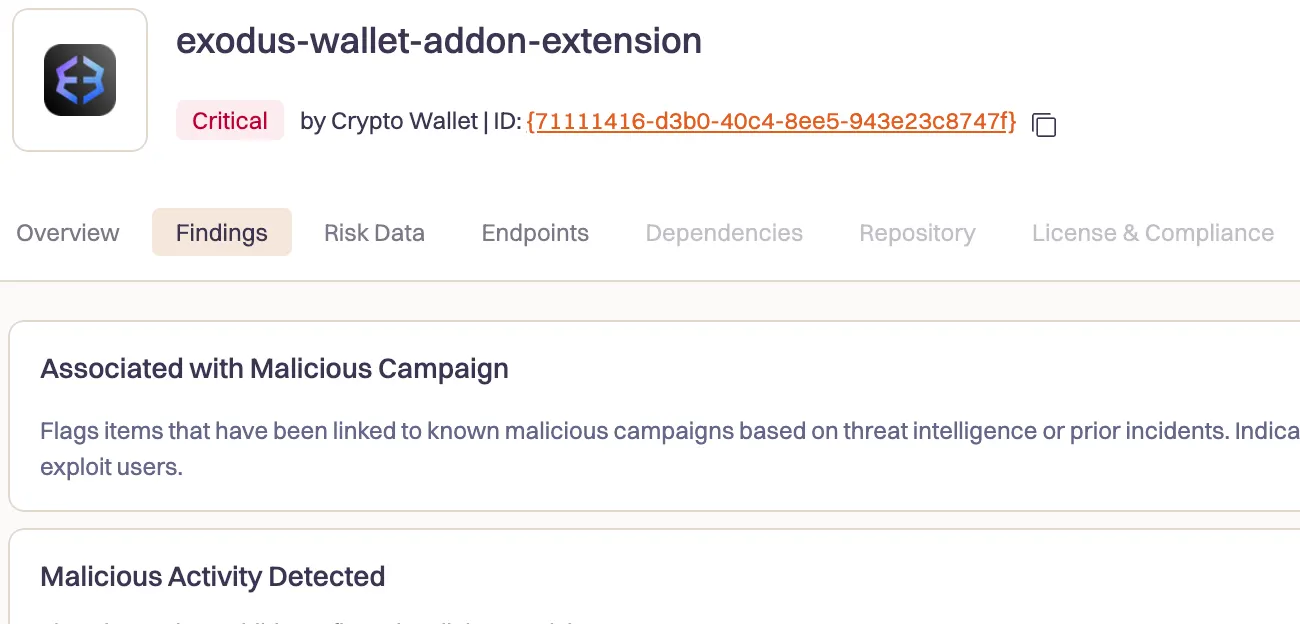Click the copy icon next to the ID
The width and height of the screenshot is (1300, 624).
point(1043,125)
